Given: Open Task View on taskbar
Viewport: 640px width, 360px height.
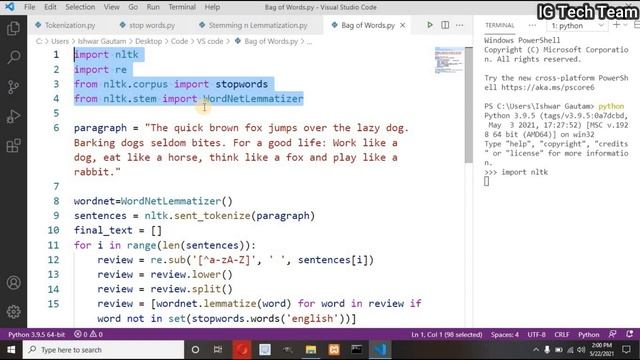Looking at the screenshot, I should click(x=218, y=350).
